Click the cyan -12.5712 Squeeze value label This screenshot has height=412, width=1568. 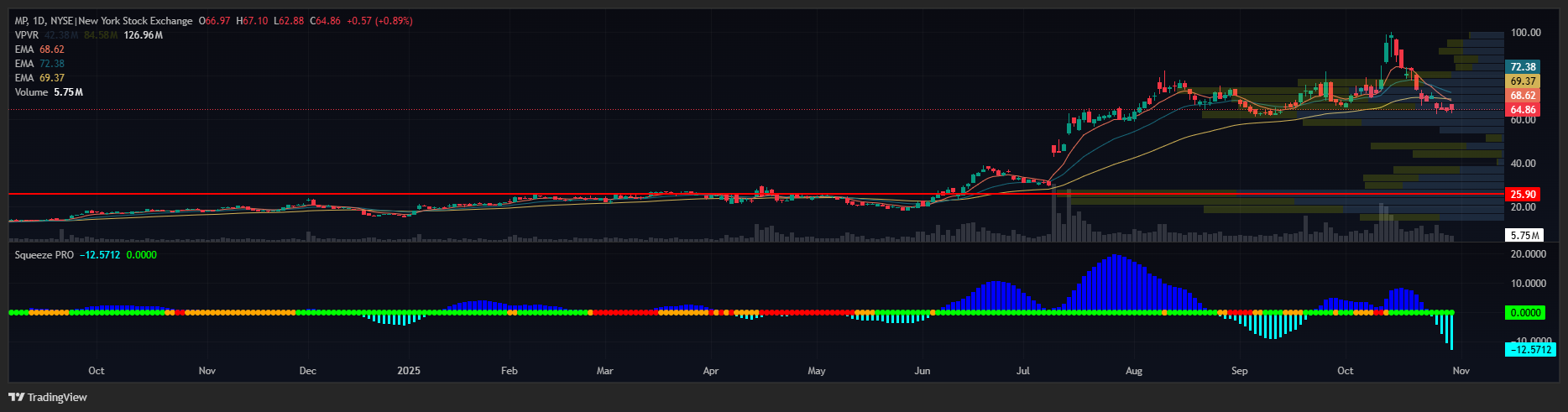click(x=1530, y=349)
